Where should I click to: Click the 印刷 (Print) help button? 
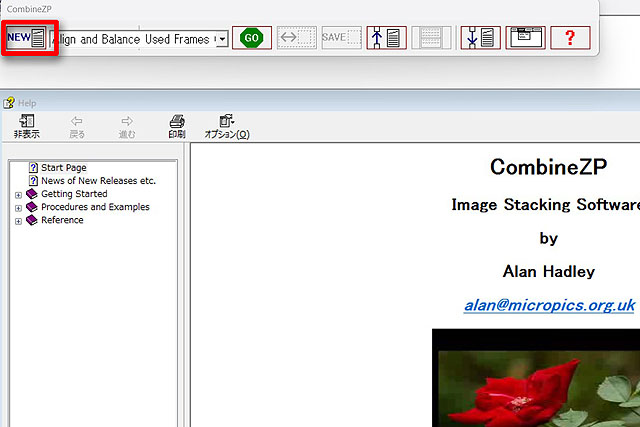(x=177, y=126)
